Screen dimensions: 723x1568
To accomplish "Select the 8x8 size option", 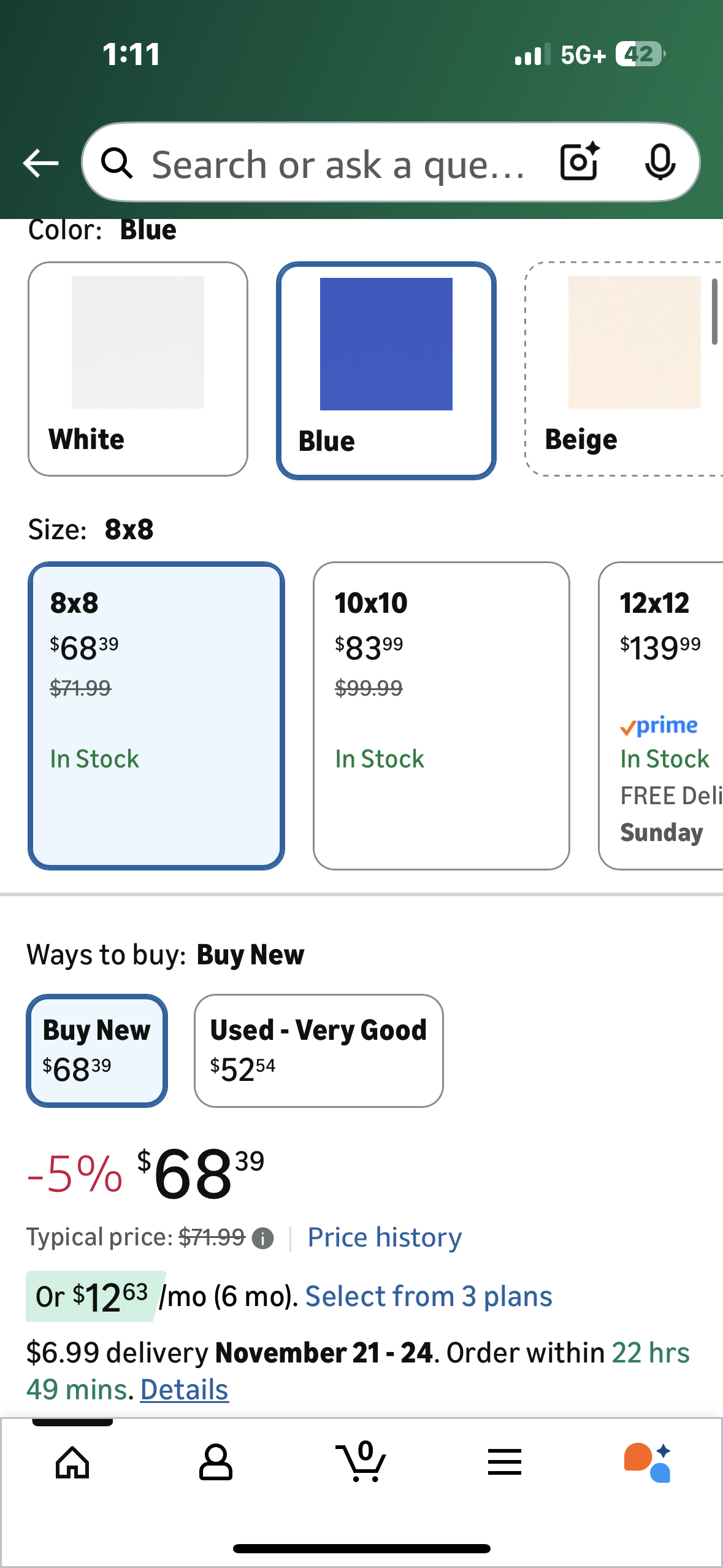I will 156,715.
